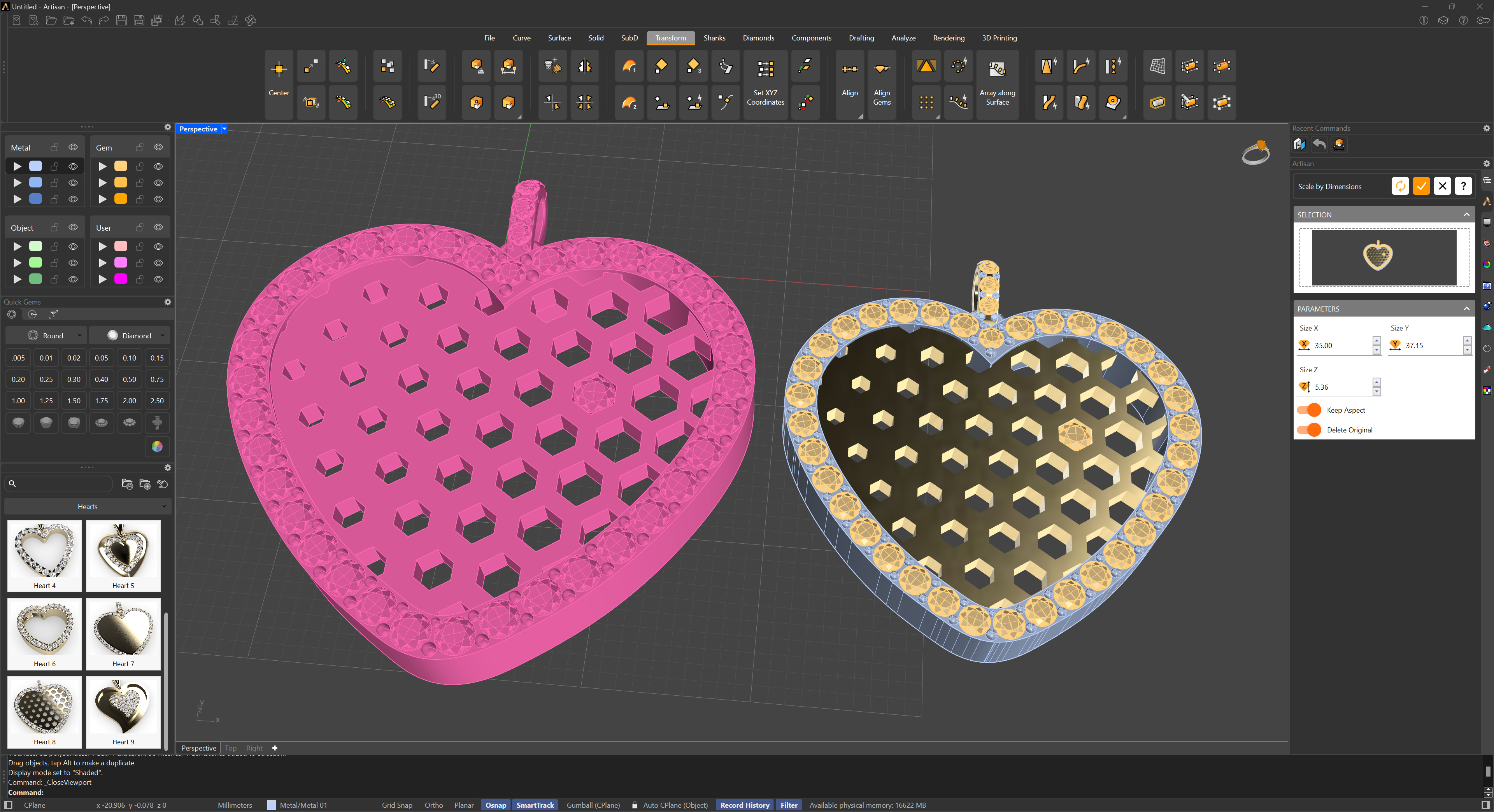Click the first Metal layer blue swatch
This screenshot has width=1494, height=812.
click(x=35, y=166)
